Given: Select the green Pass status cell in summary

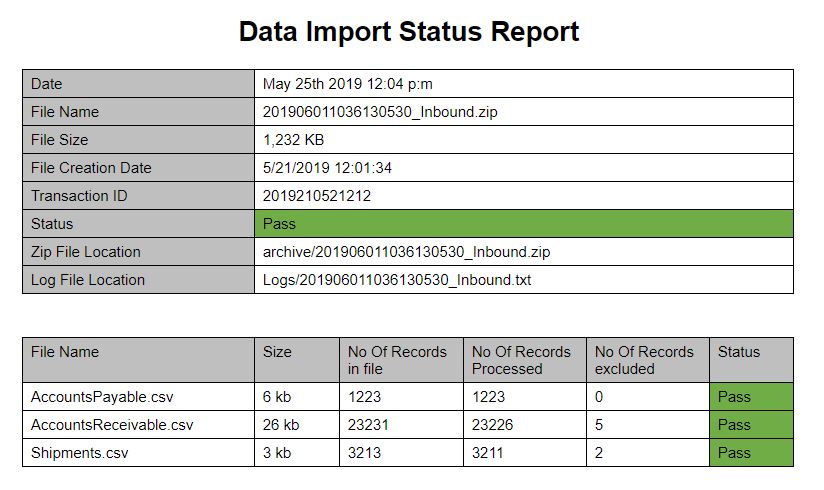Looking at the screenshot, I should 523,223.
